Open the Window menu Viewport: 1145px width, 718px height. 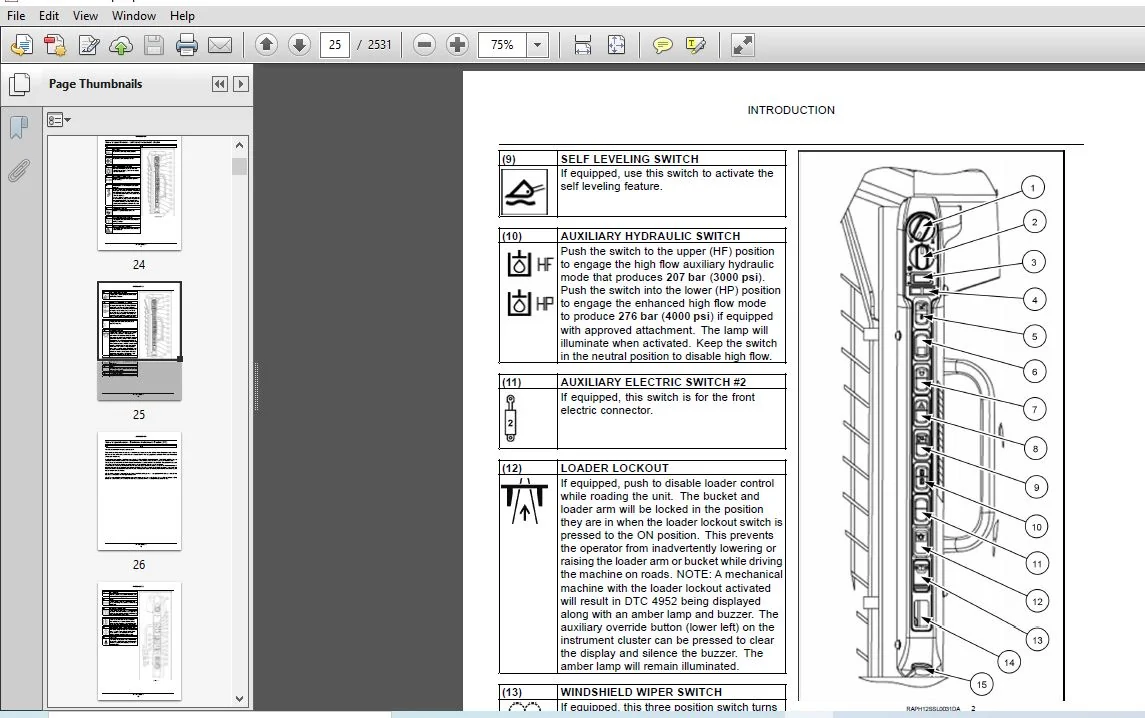pos(134,15)
